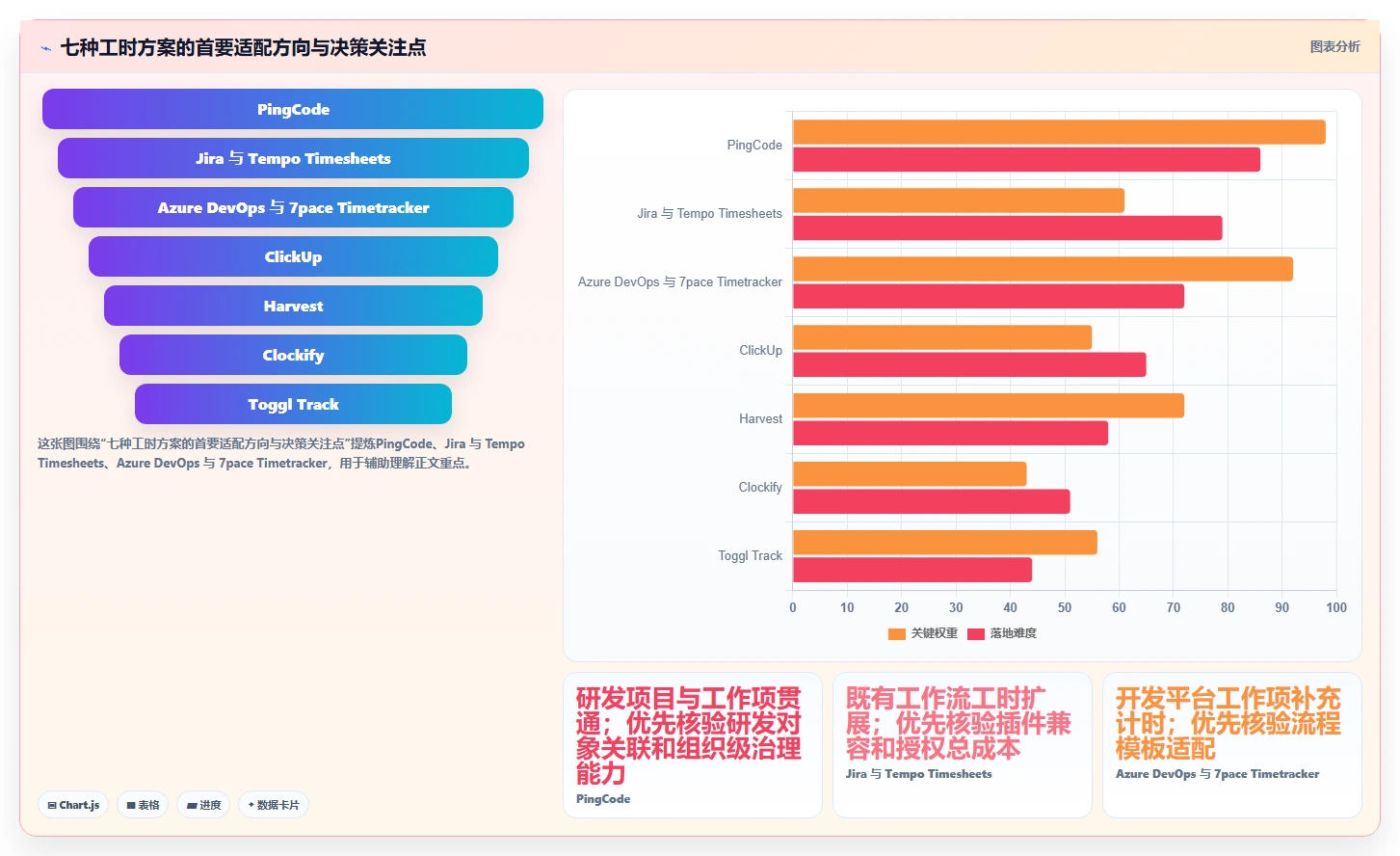Click the title icon beside 七种工时方案

click(45, 48)
